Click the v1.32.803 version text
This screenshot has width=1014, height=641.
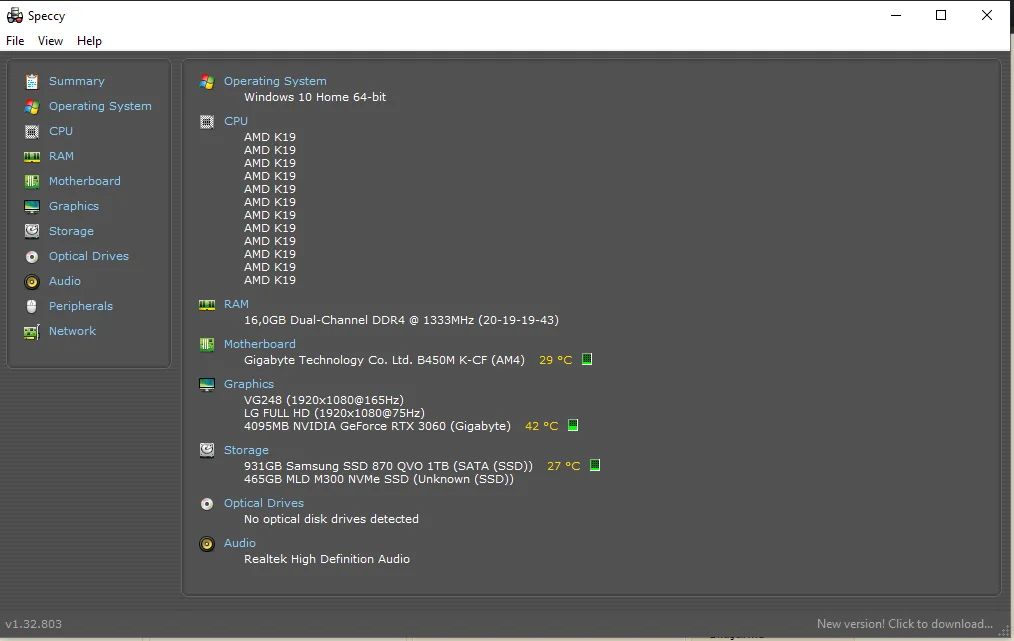point(34,624)
